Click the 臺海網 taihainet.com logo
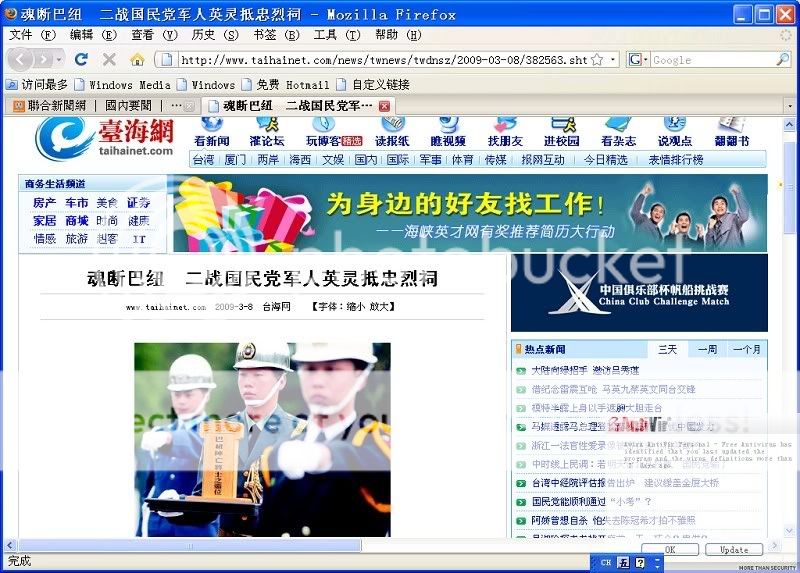The width and height of the screenshot is (800, 573). [105, 138]
